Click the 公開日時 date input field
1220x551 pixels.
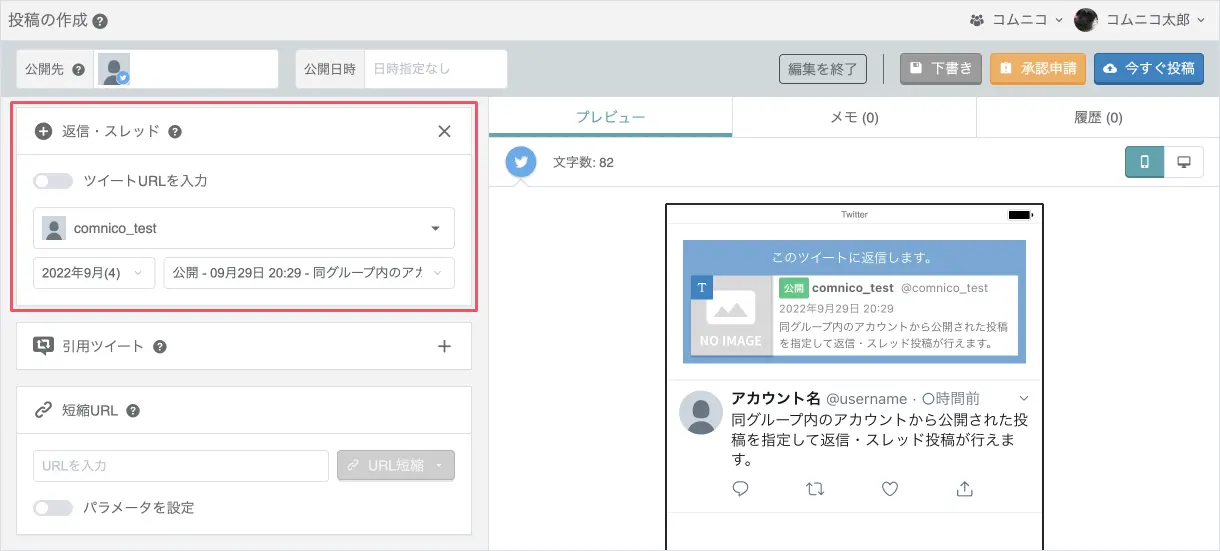click(x=435, y=69)
